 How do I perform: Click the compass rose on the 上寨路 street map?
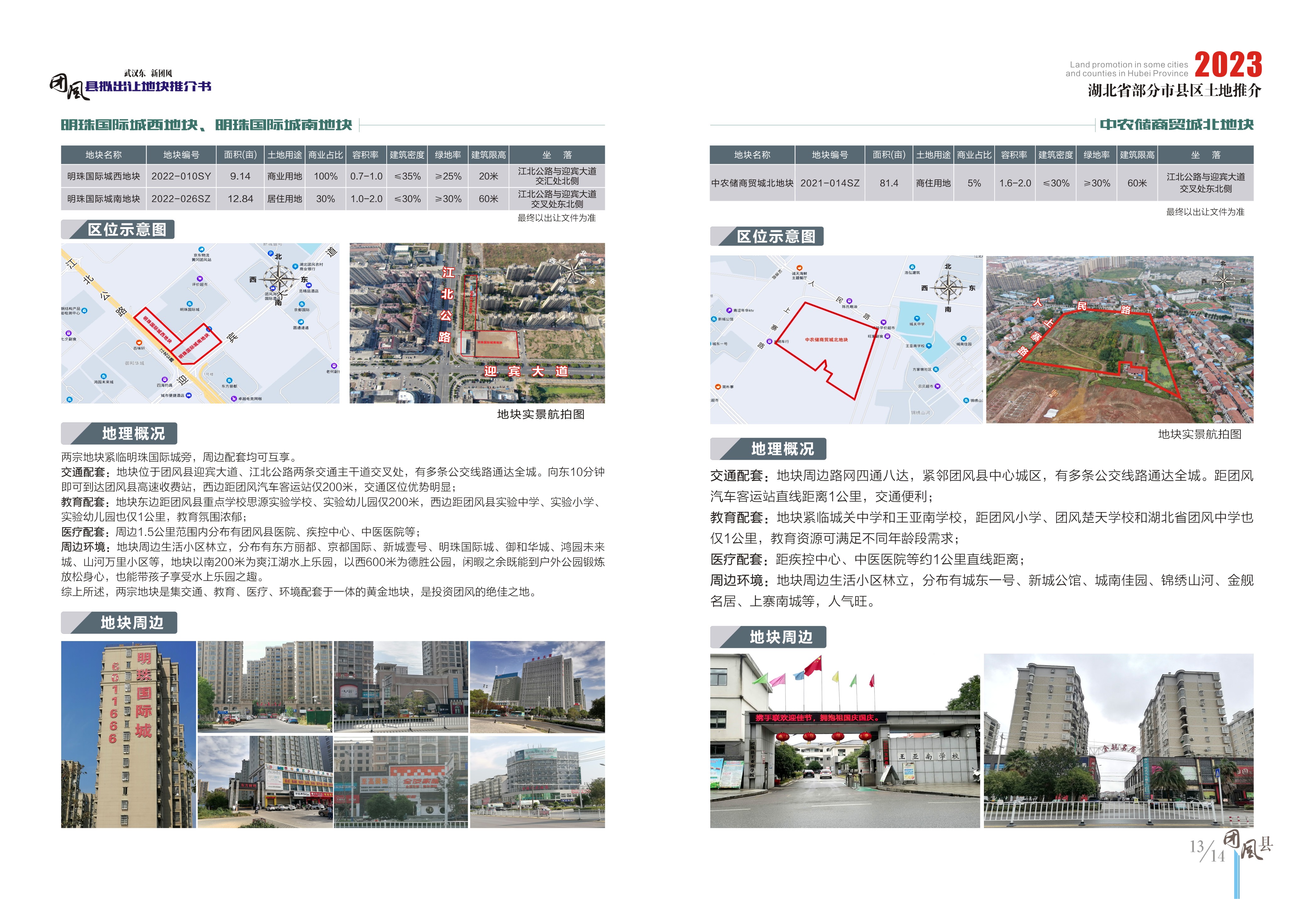tap(948, 288)
